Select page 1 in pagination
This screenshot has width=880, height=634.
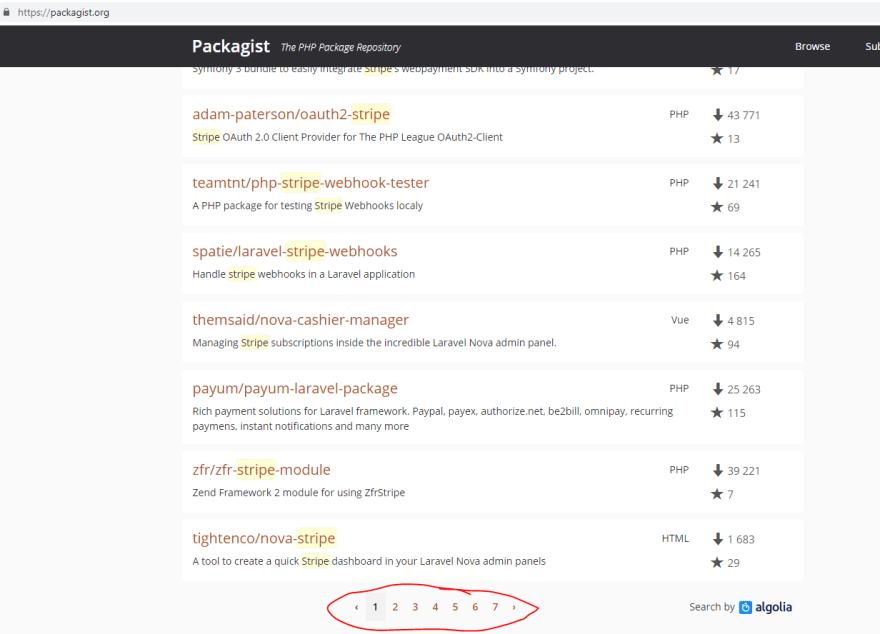[x=375, y=607]
